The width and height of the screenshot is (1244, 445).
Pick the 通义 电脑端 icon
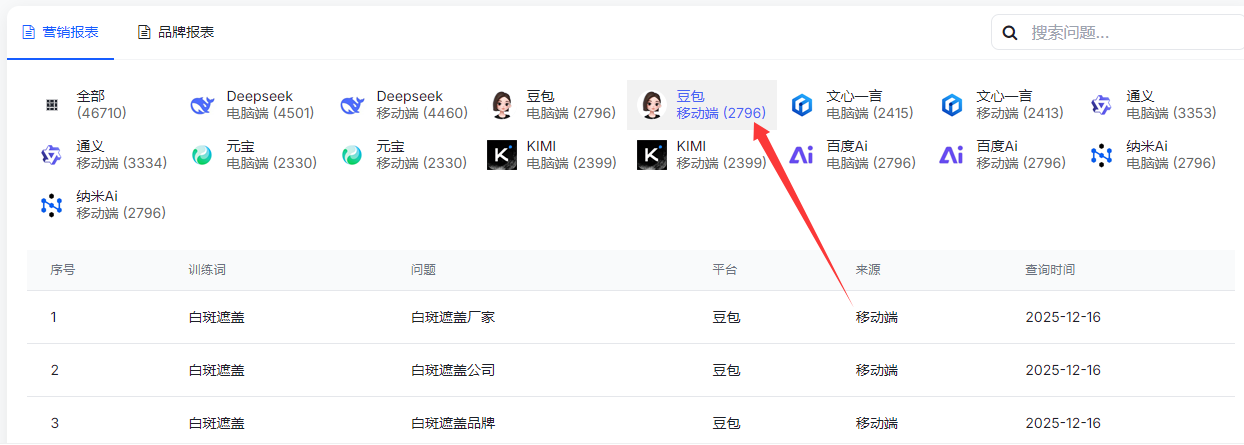point(1102,105)
